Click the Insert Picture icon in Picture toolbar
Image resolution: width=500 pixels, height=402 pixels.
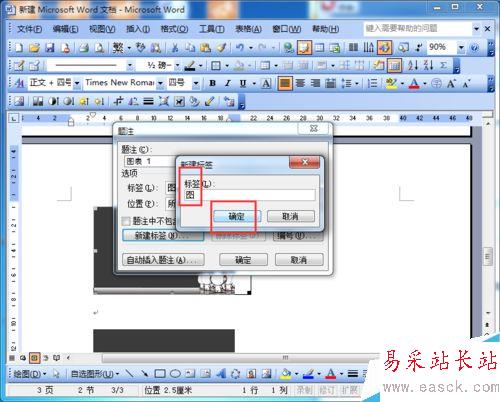(x=19, y=101)
